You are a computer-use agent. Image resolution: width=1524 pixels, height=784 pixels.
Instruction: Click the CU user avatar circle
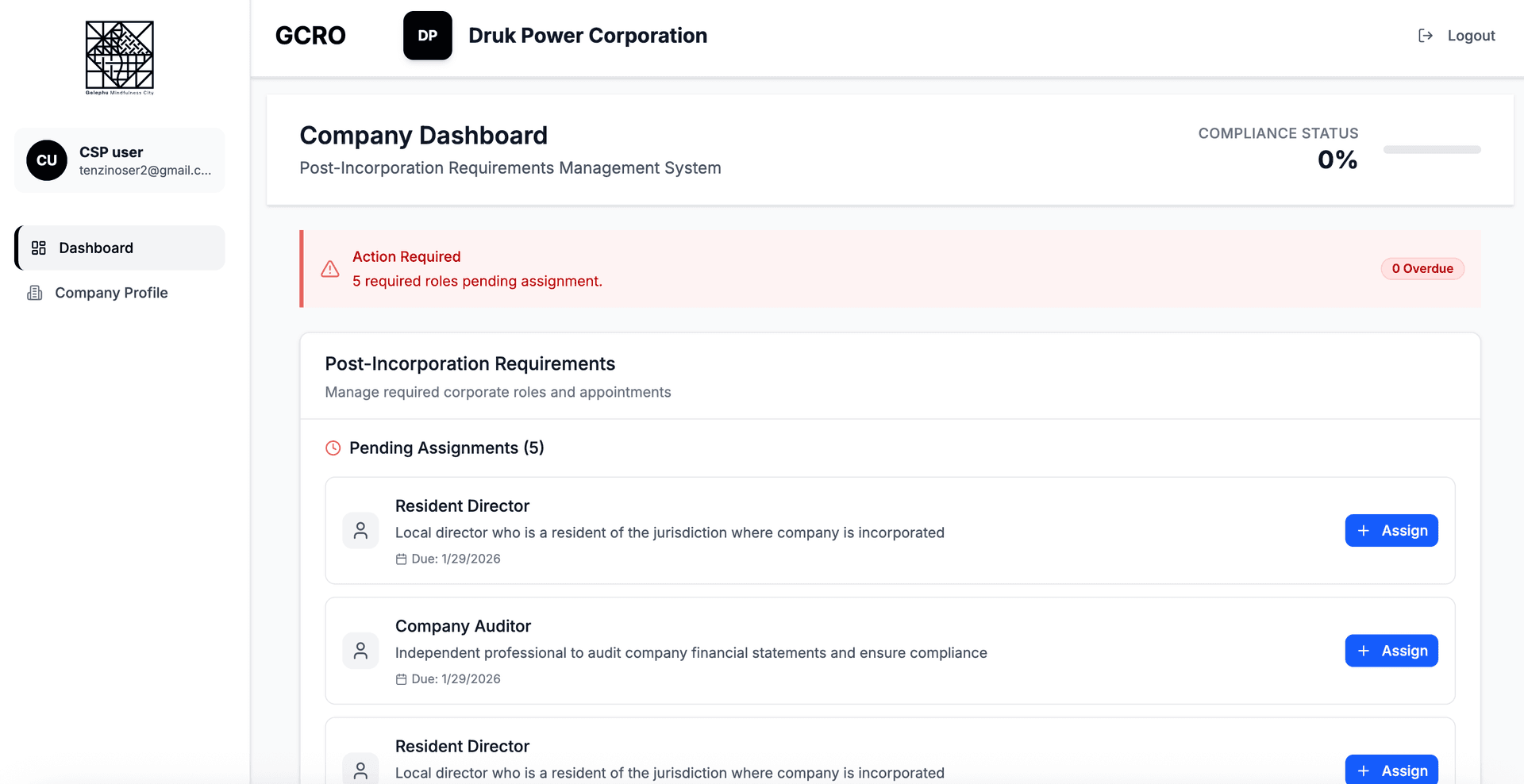(46, 159)
